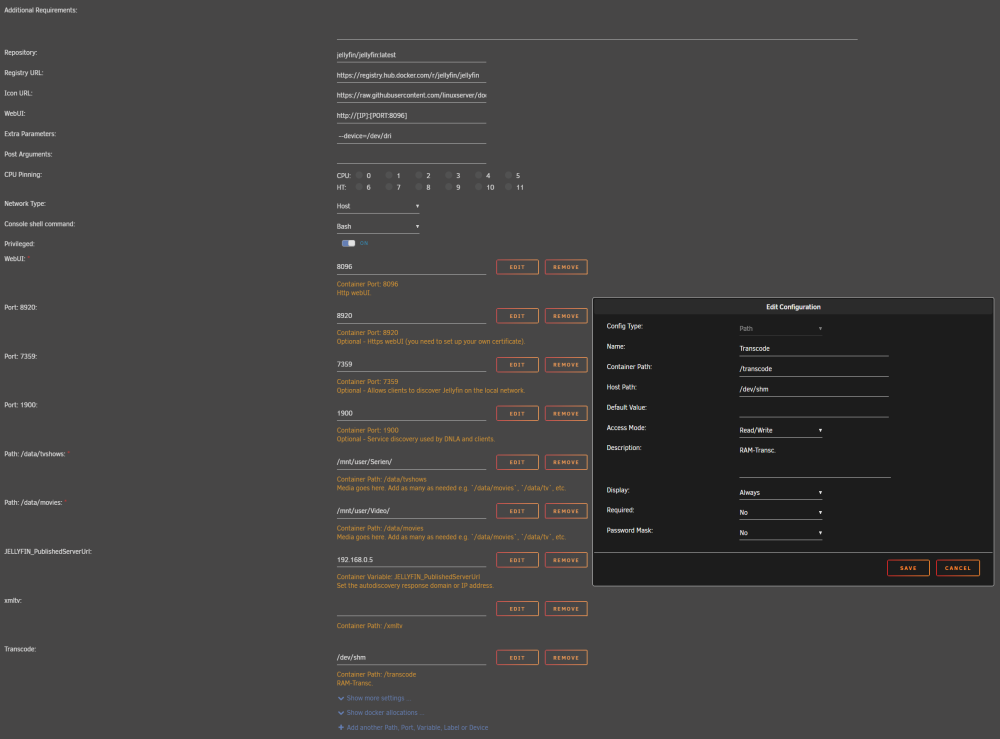Pin container to CPU core 2
The width and height of the screenshot is (1000, 739).
(419, 175)
